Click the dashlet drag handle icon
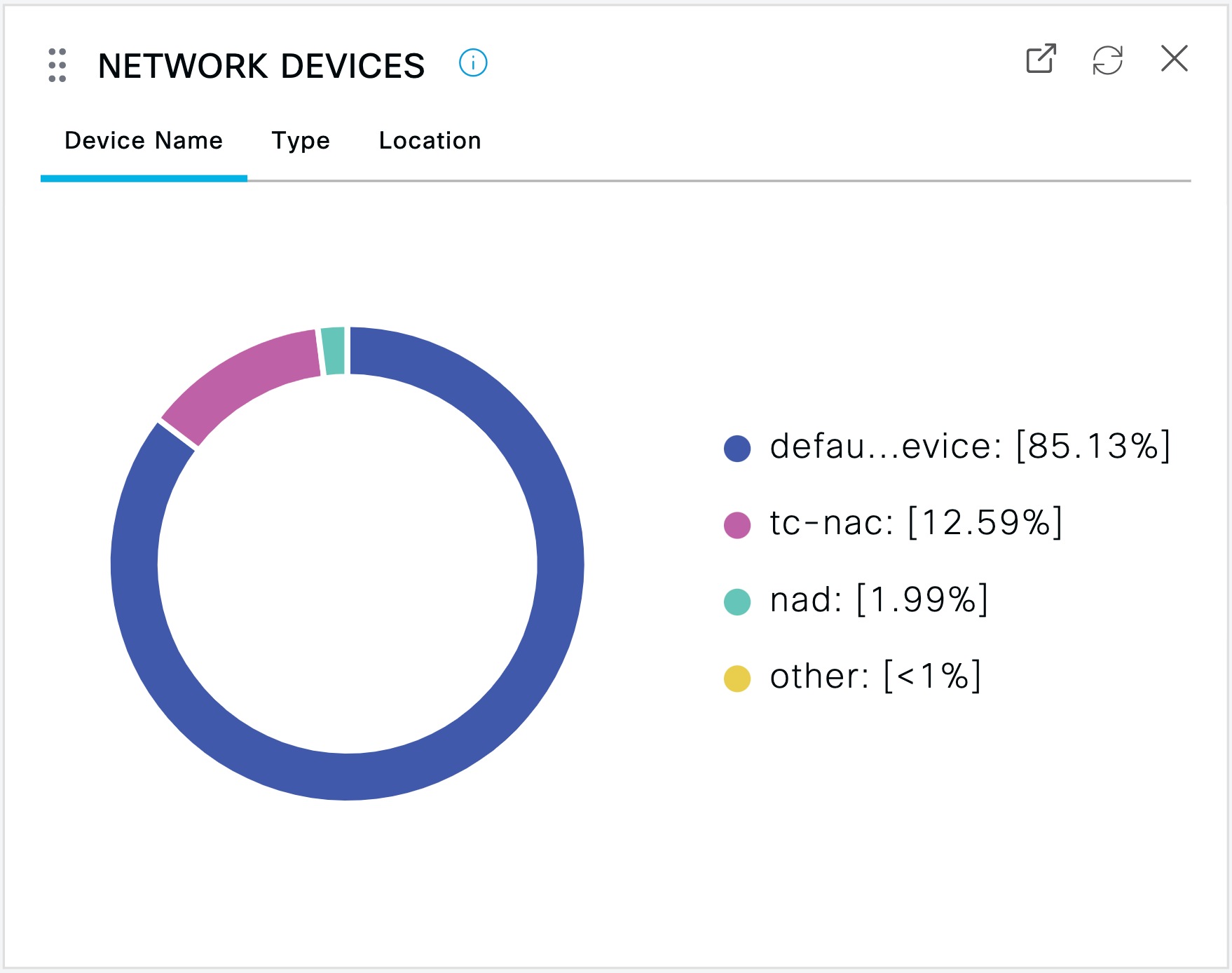 [57, 65]
